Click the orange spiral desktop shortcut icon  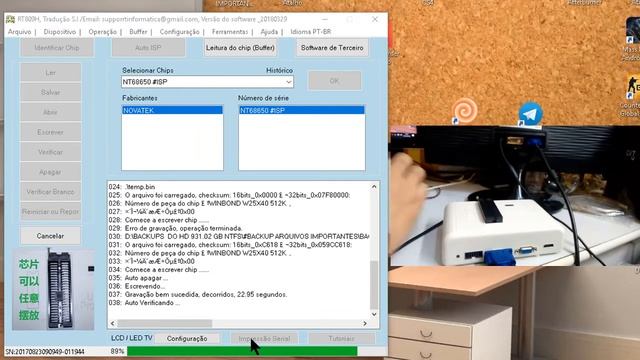pos(464,111)
